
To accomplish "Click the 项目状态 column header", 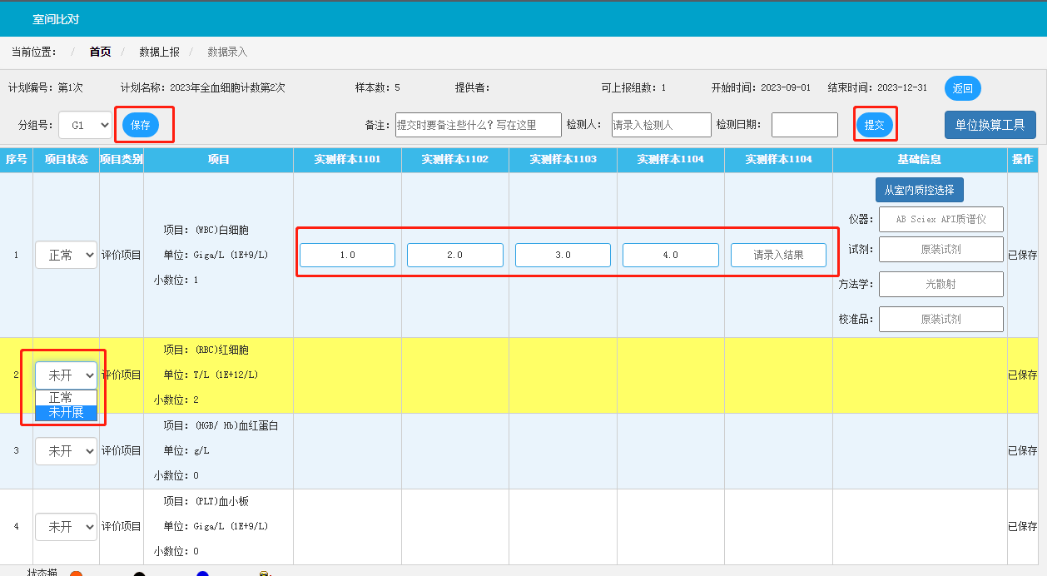I will (x=66, y=160).
